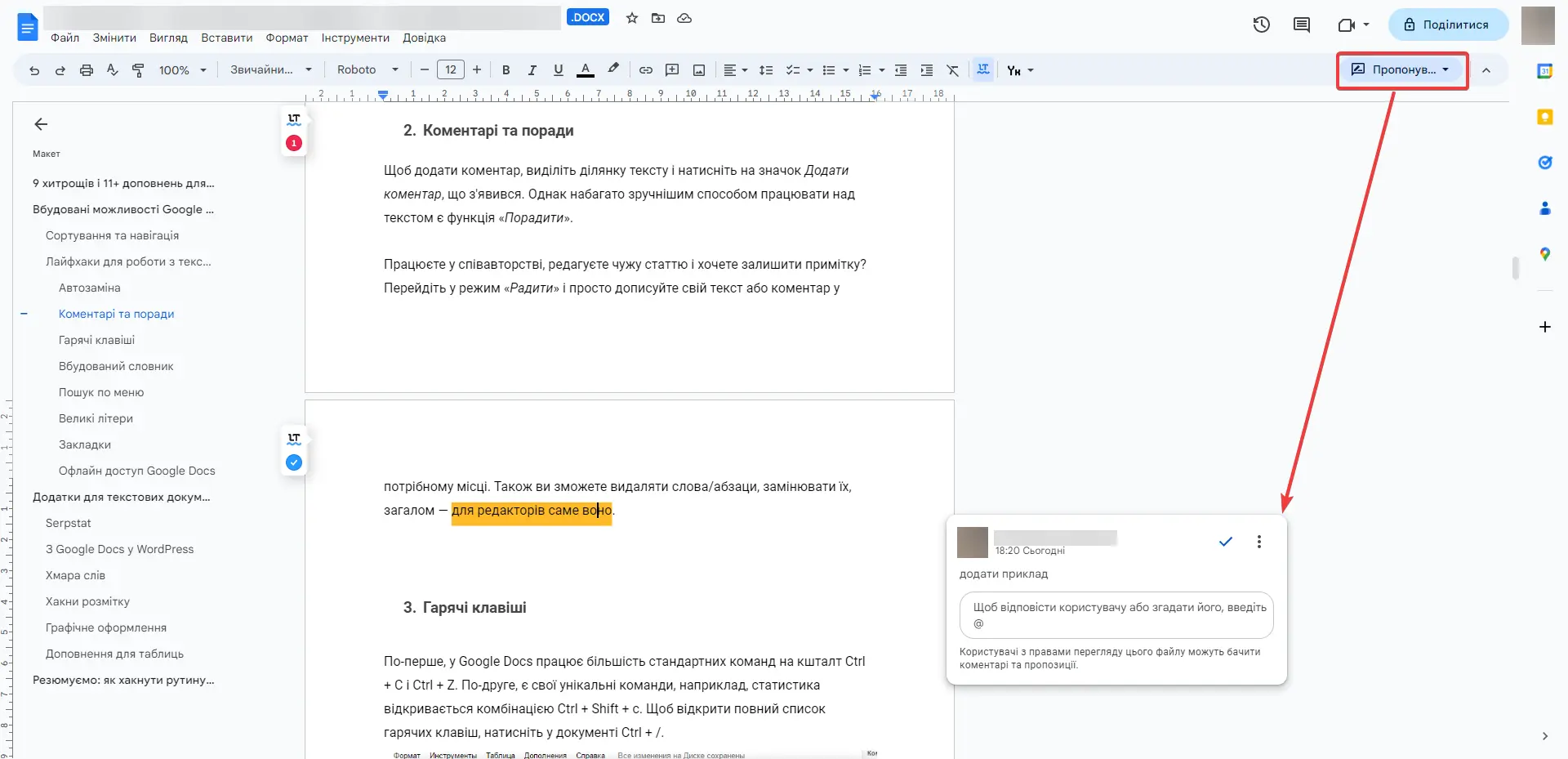Click the Redo arrow icon

pos(60,70)
